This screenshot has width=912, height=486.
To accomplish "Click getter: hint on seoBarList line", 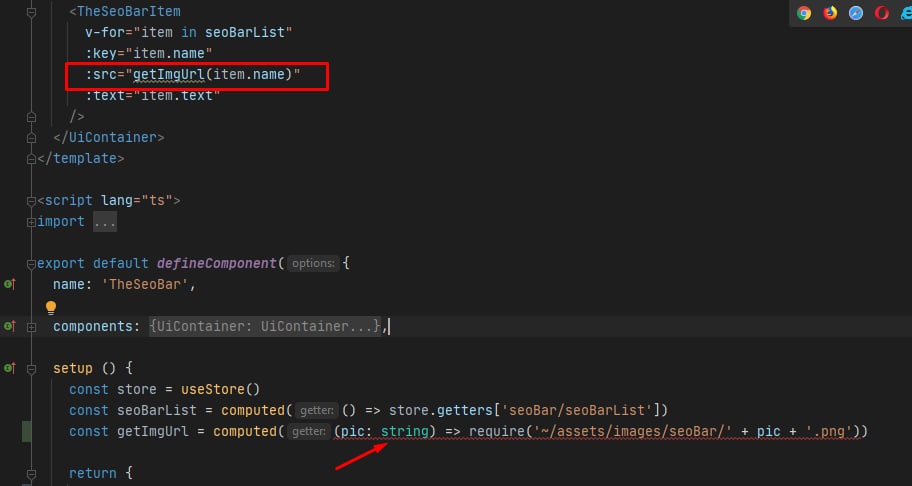I will [317, 410].
